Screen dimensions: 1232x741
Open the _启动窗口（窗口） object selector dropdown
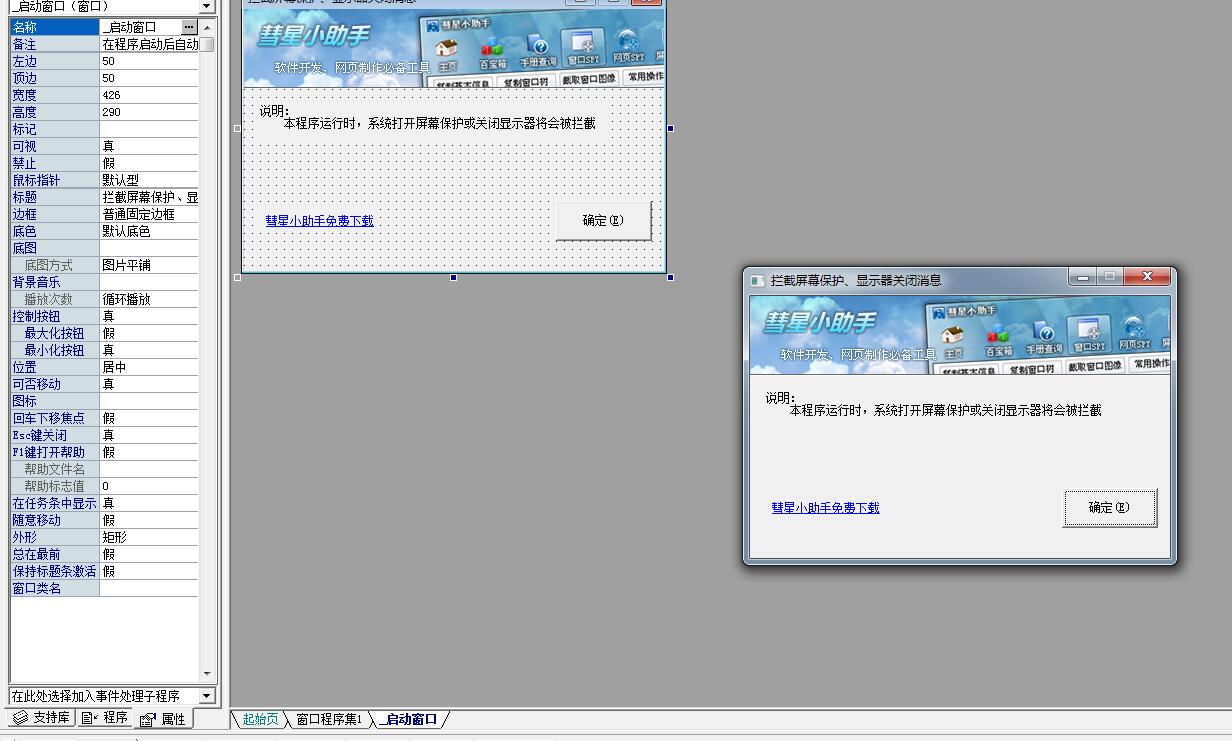pyautogui.click(x=207, y=6)
